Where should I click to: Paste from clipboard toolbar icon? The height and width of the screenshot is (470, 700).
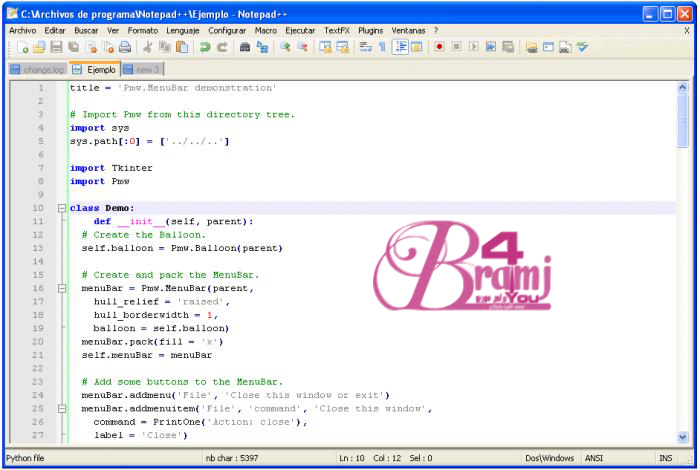182,47
